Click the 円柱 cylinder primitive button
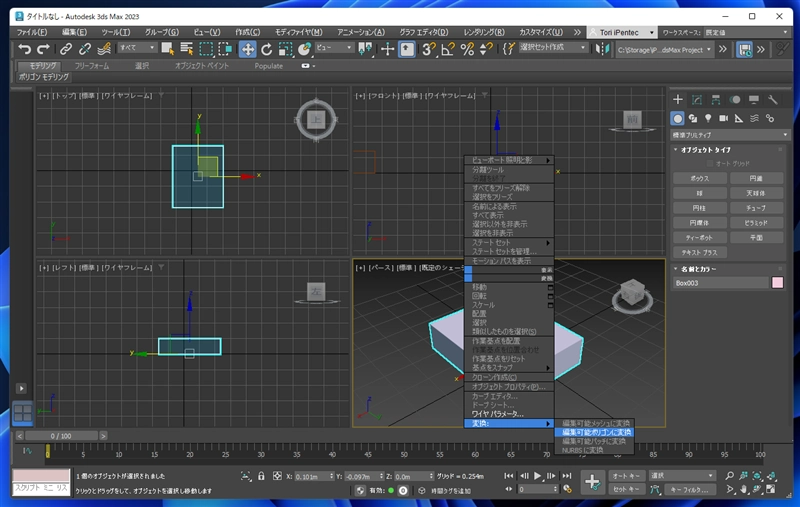The width and height of the screenshot is (800, 507). click(699, 208)
